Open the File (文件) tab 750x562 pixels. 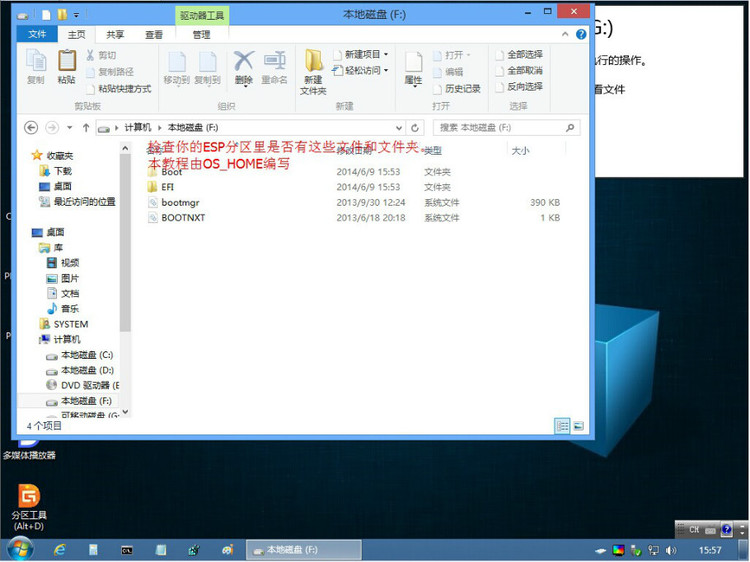point(37,34)
